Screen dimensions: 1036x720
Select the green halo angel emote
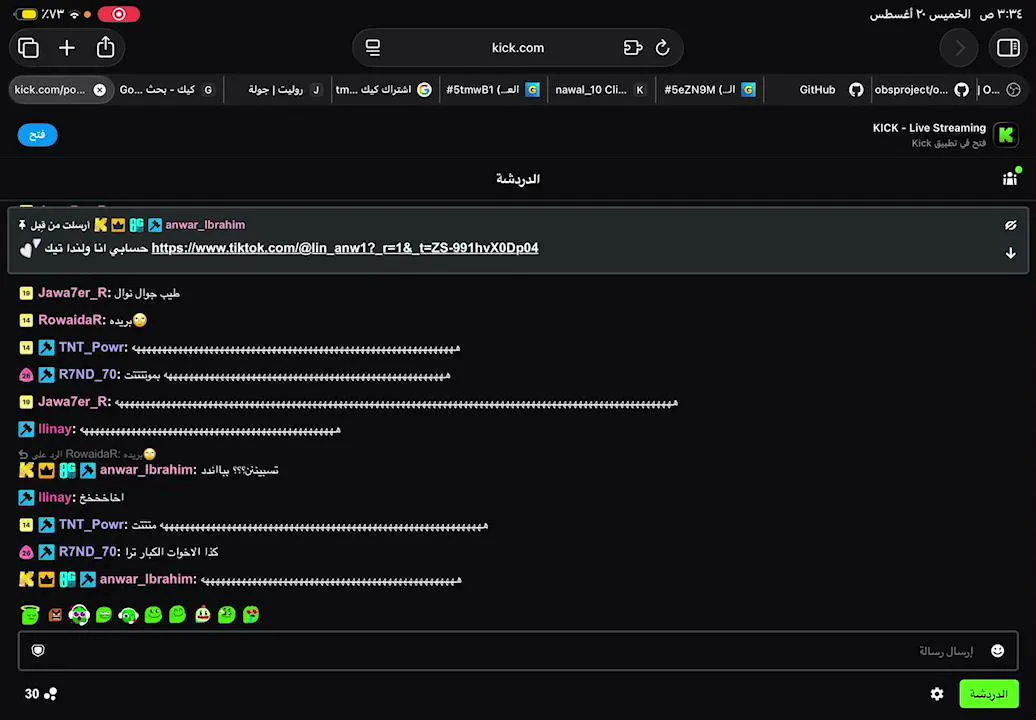30,614
